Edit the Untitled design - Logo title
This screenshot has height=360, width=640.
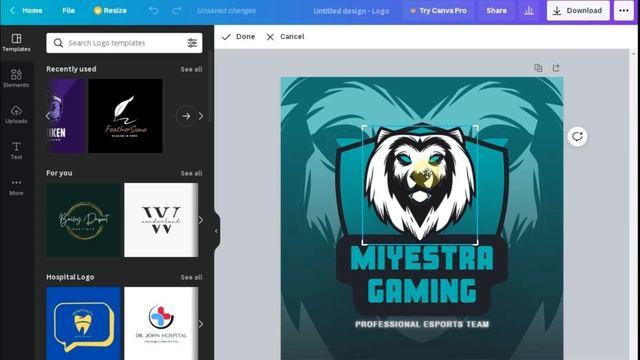[x=351, y=11]
